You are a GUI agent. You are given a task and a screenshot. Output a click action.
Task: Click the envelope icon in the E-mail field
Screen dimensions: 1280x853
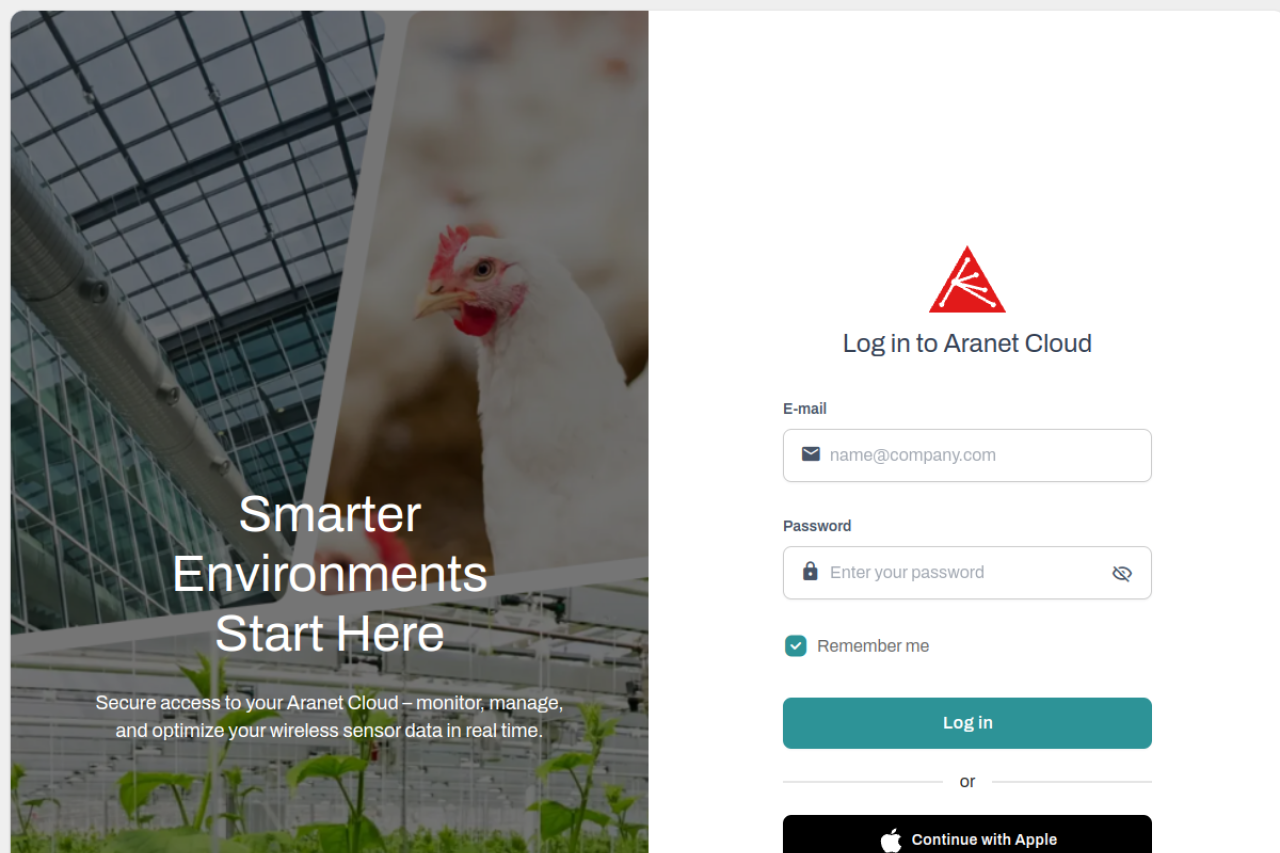click(x=811, y=454)
